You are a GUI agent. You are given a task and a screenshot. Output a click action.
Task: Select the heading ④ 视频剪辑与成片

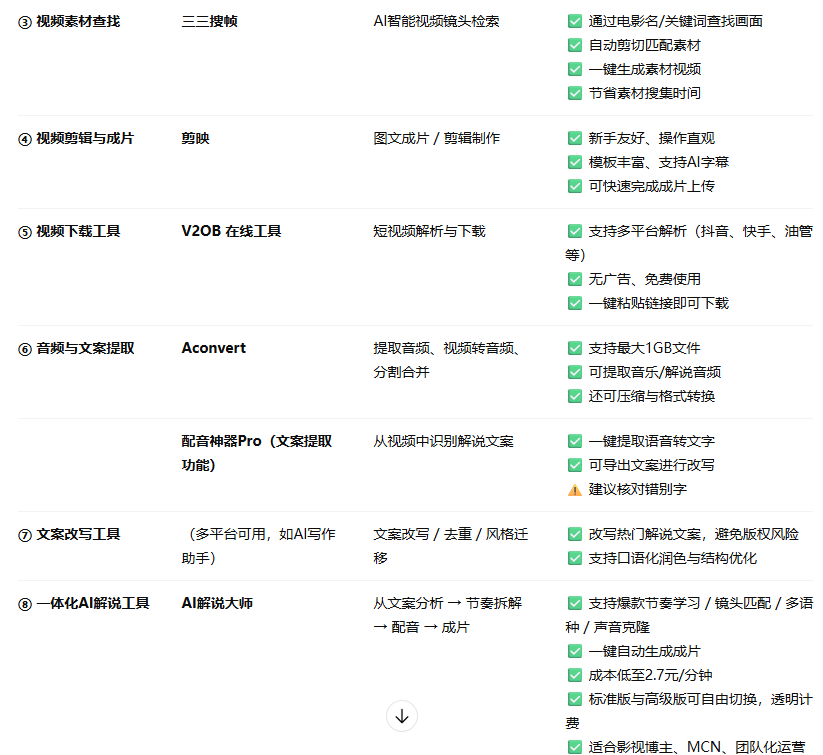(76, 139)
